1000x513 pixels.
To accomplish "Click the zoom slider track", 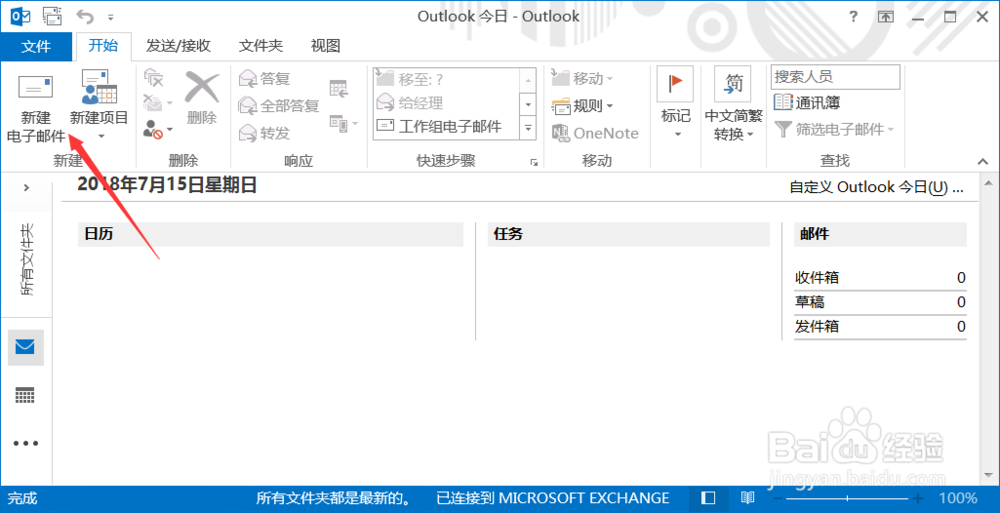I will coord(847,498).
